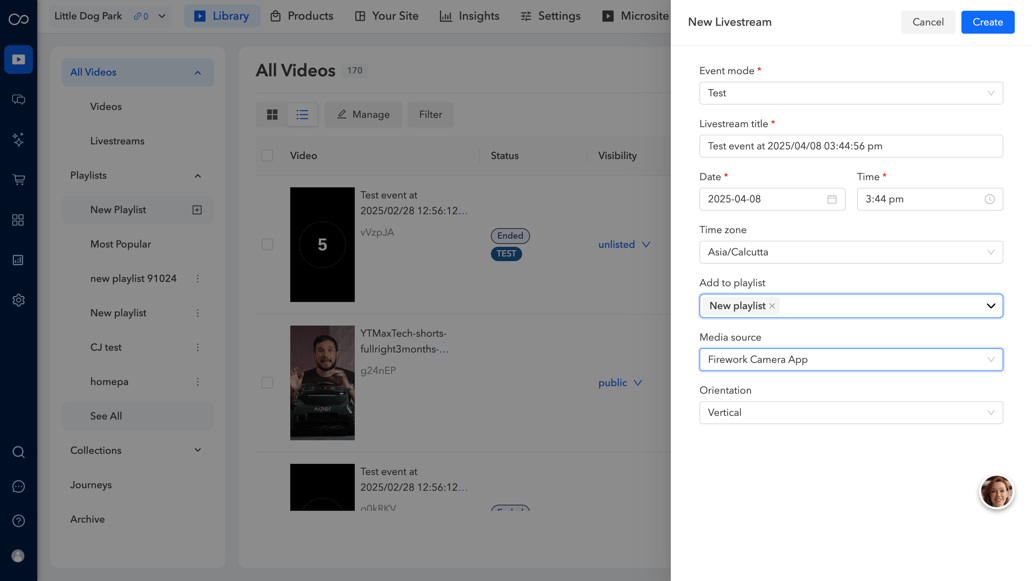
Task: Click the Livestream title input field
Action: [x=851, y=146]
